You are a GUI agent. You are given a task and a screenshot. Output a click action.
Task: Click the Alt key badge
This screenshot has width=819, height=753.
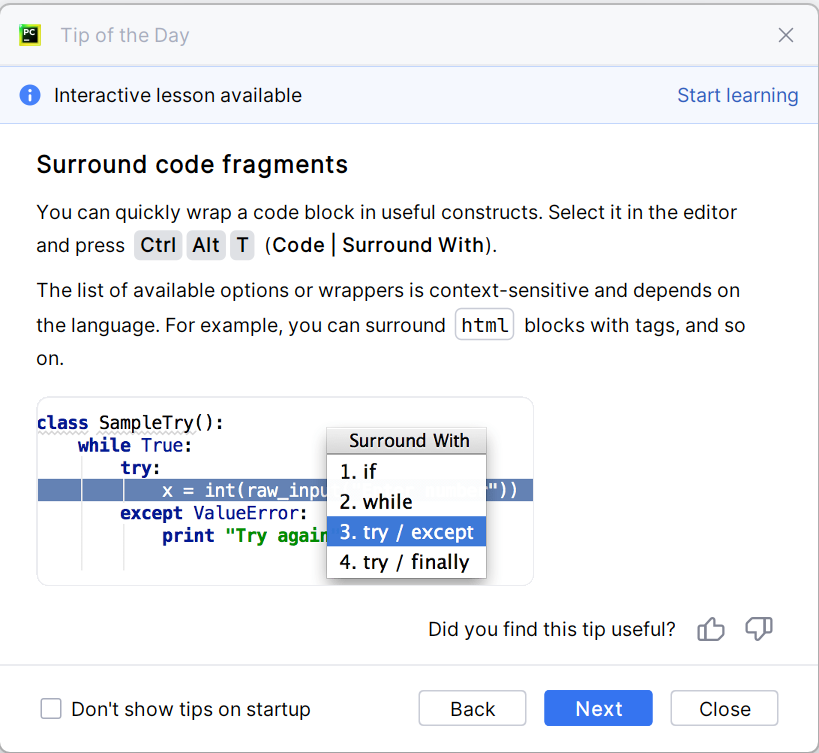click(x=206, y=246)
